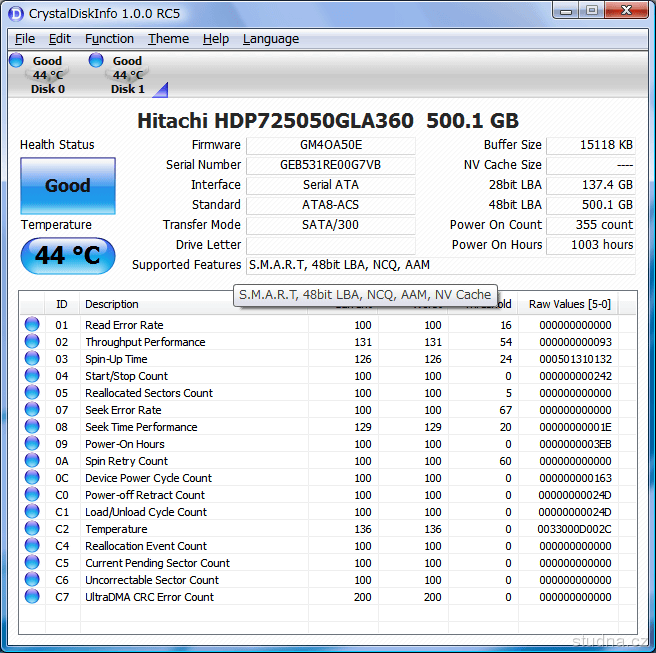The height and width of the screenshot is (653, 656).
Task: Click the 44 °C temperature button
Action: [x=68, y=256]
